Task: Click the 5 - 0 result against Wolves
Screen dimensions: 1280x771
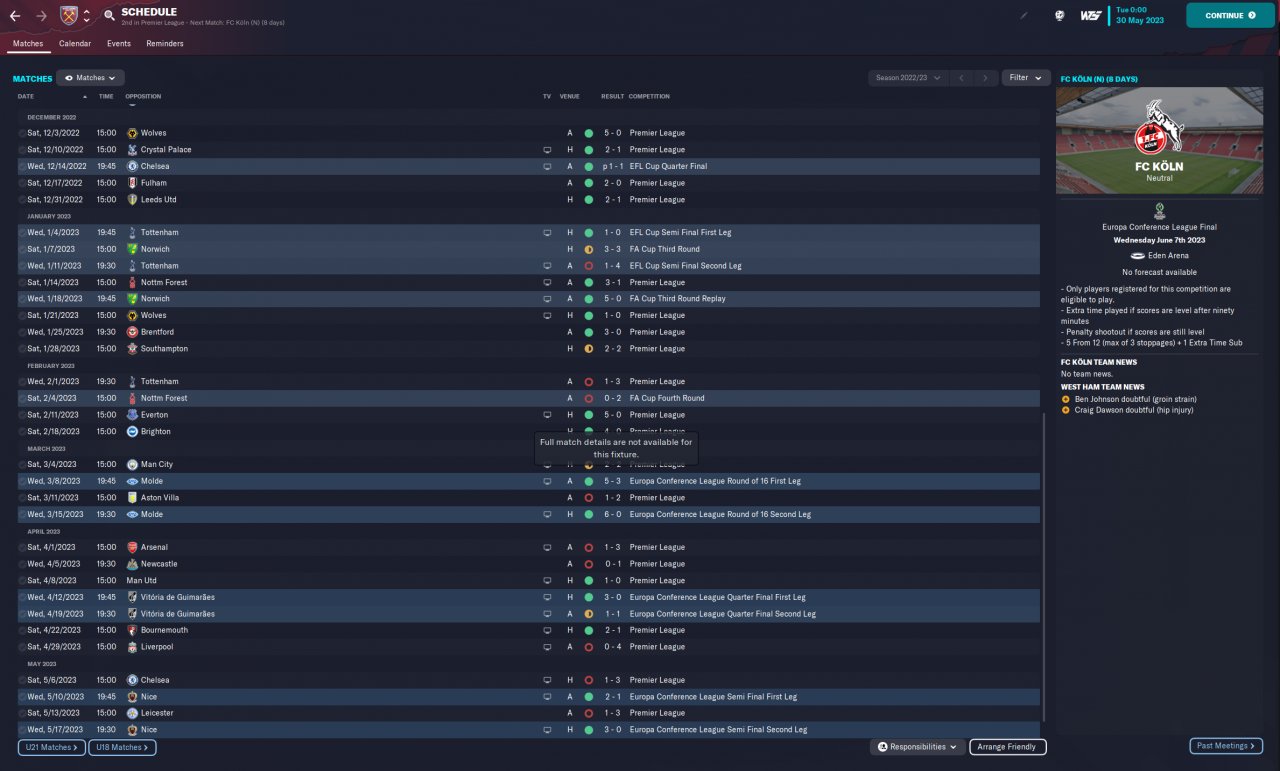Action: tap(612, 133)
